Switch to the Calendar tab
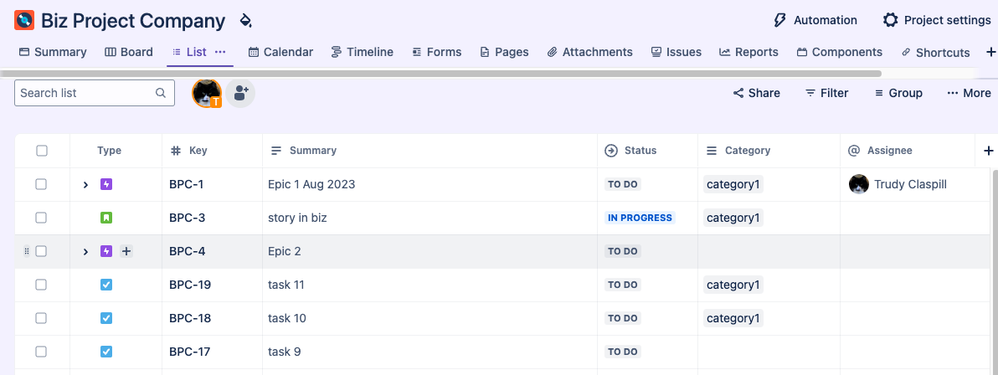Screen dimensions: 998x375 tap(281, 52)
